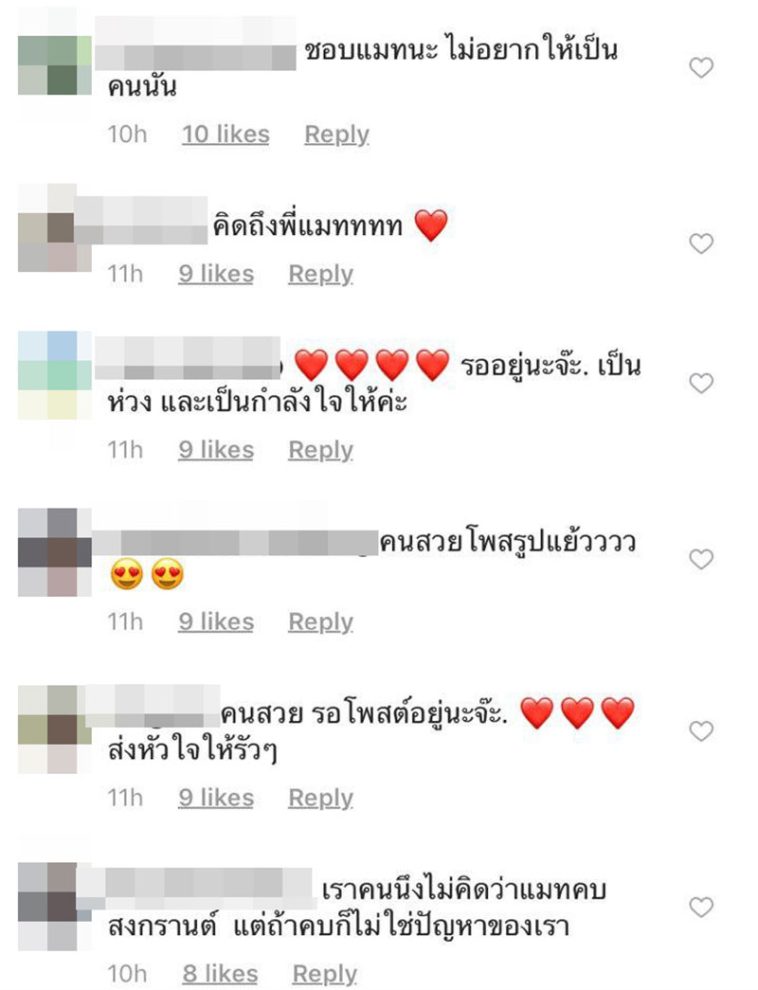758x990 pixels.
Task: Reply to the last comment about สงกรานต์
Action: tap(325, 974)
